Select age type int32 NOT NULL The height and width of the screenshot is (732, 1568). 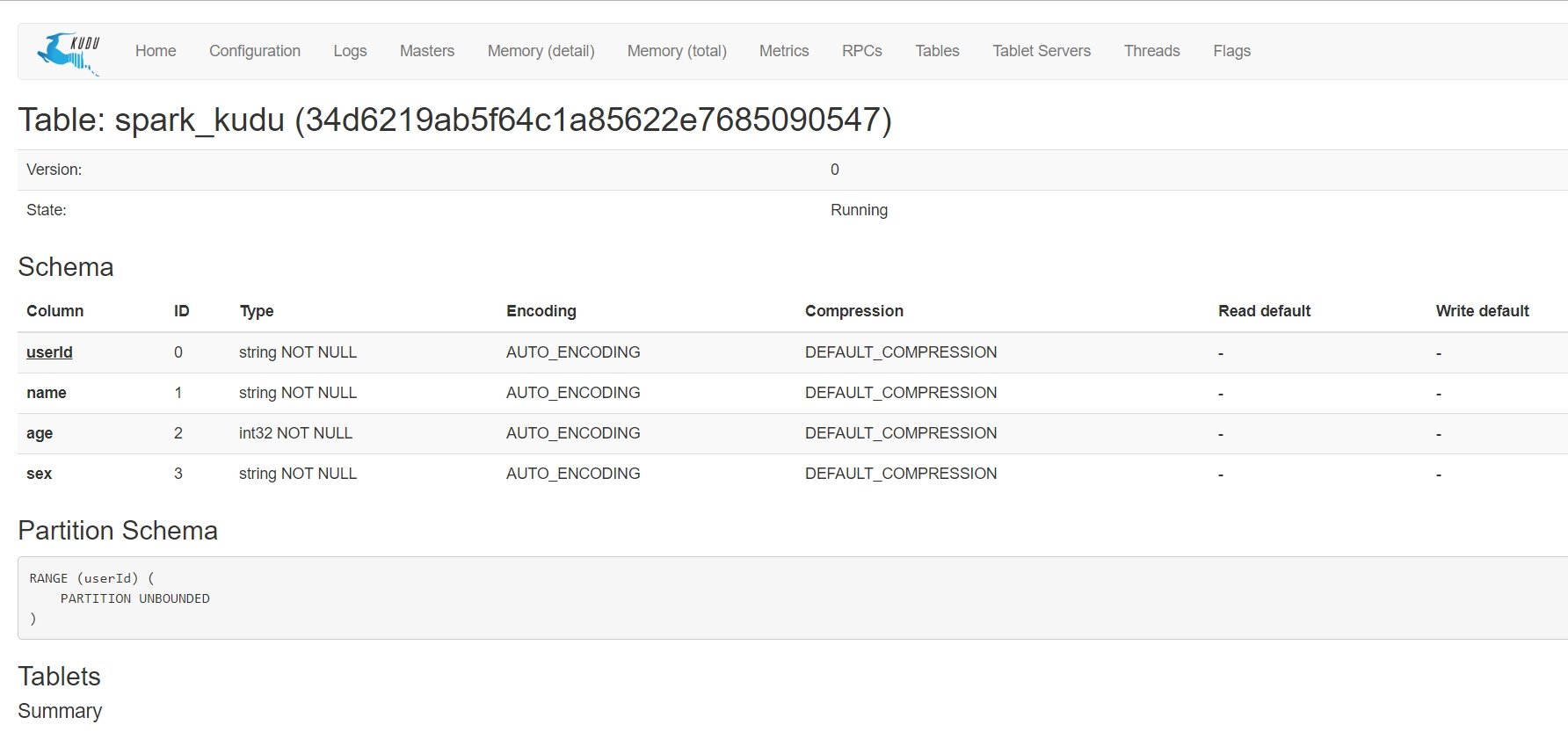point(295,433)
